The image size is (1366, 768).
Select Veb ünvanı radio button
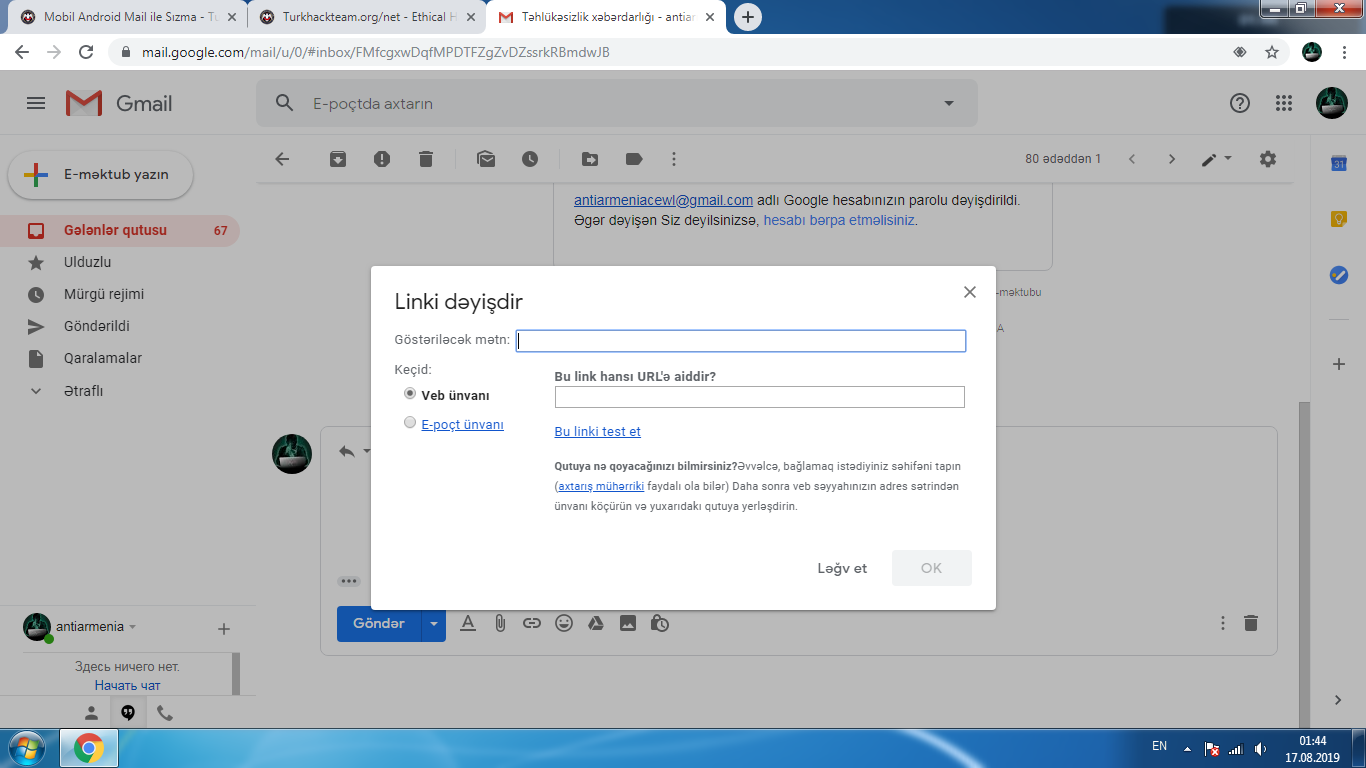coord(409,394)
